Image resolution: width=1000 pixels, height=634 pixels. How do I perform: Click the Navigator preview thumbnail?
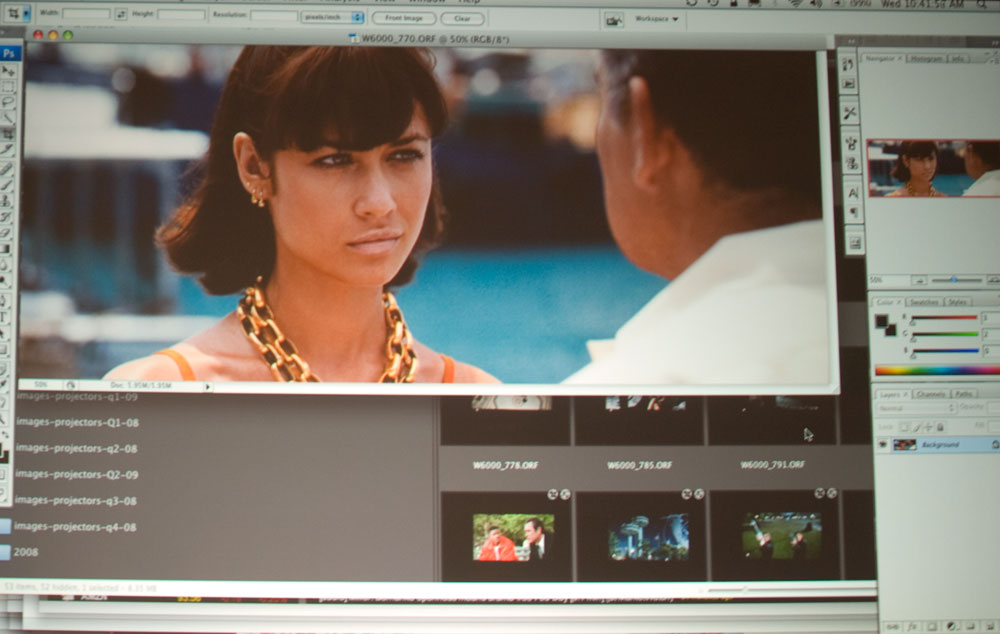coord(934,168)
